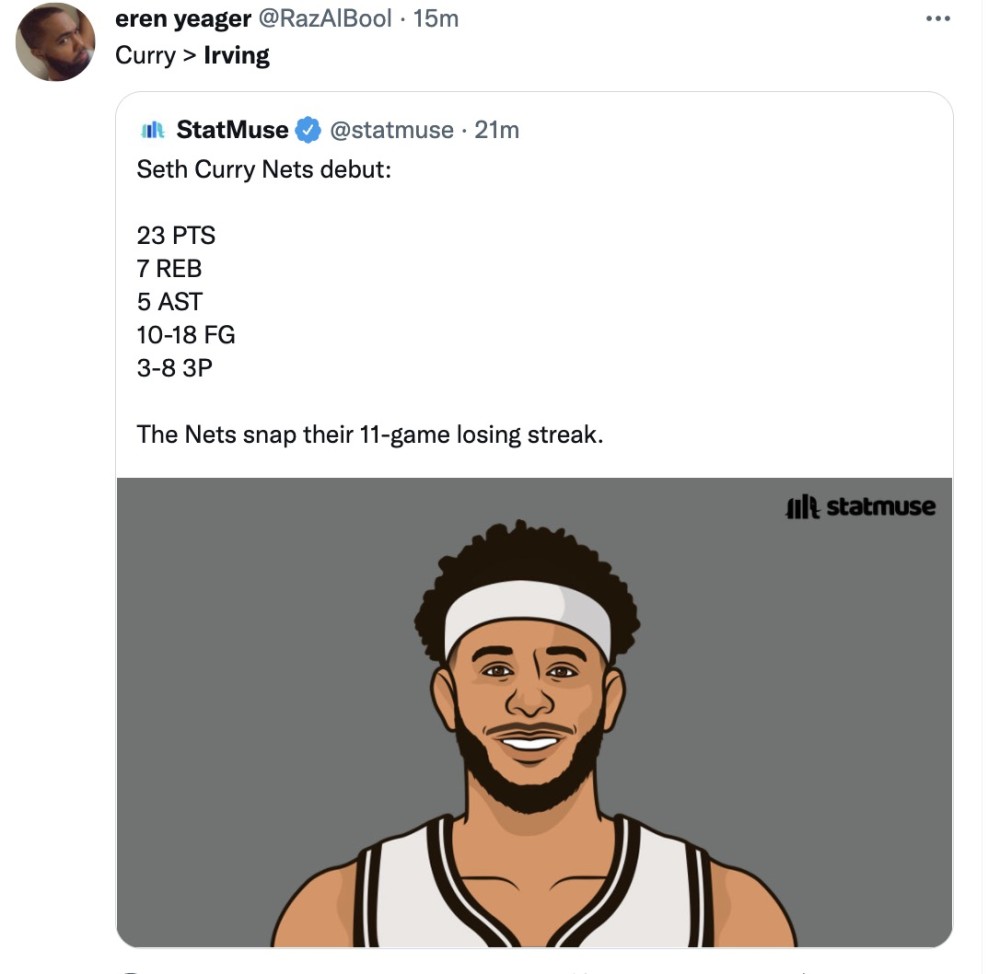Open the tweet's three-dot more menu
This screenshot has height=974, width=1000.
(x=935, y=19)
